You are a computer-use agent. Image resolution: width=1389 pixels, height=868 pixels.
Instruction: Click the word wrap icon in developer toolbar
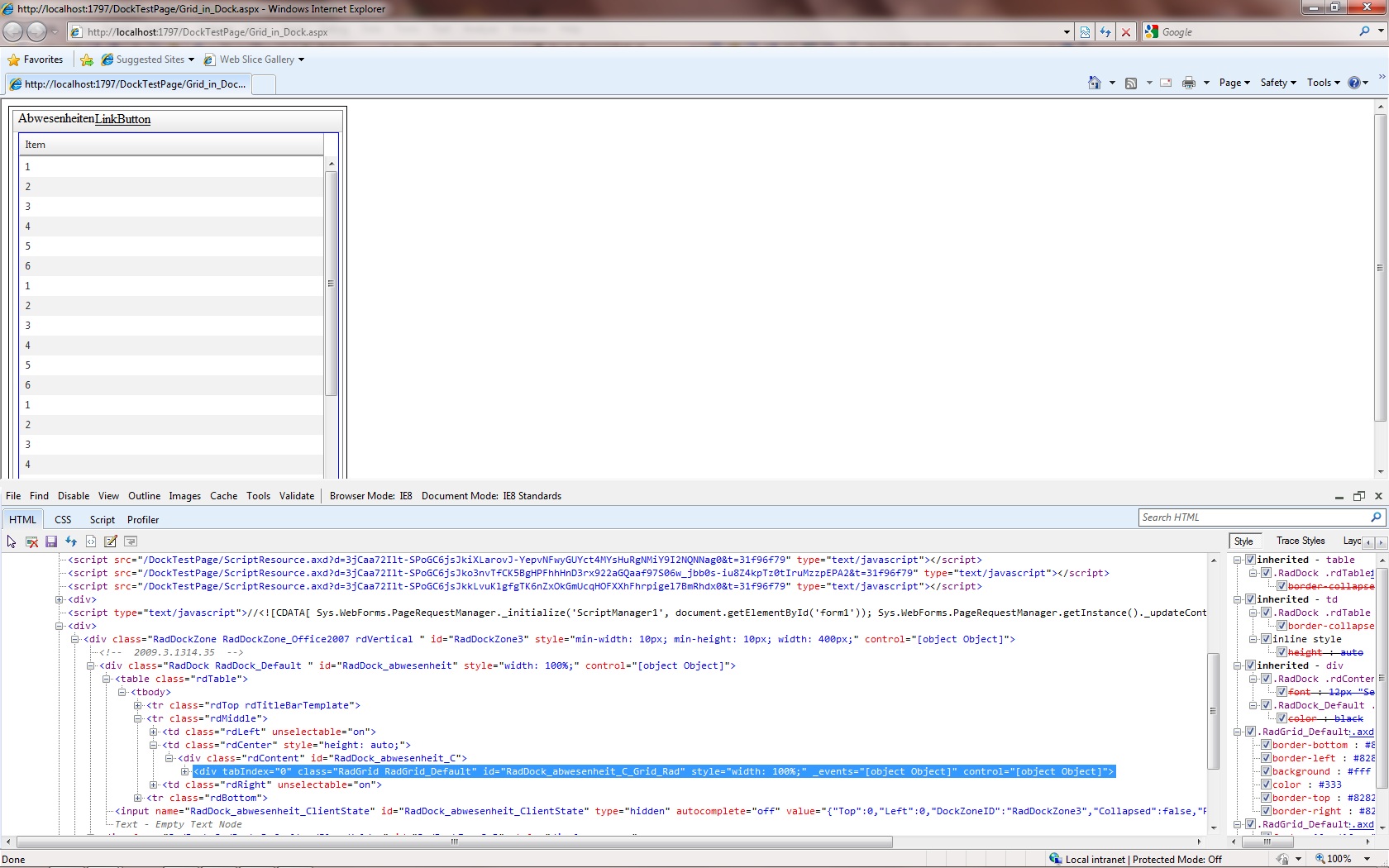[131, 541]
